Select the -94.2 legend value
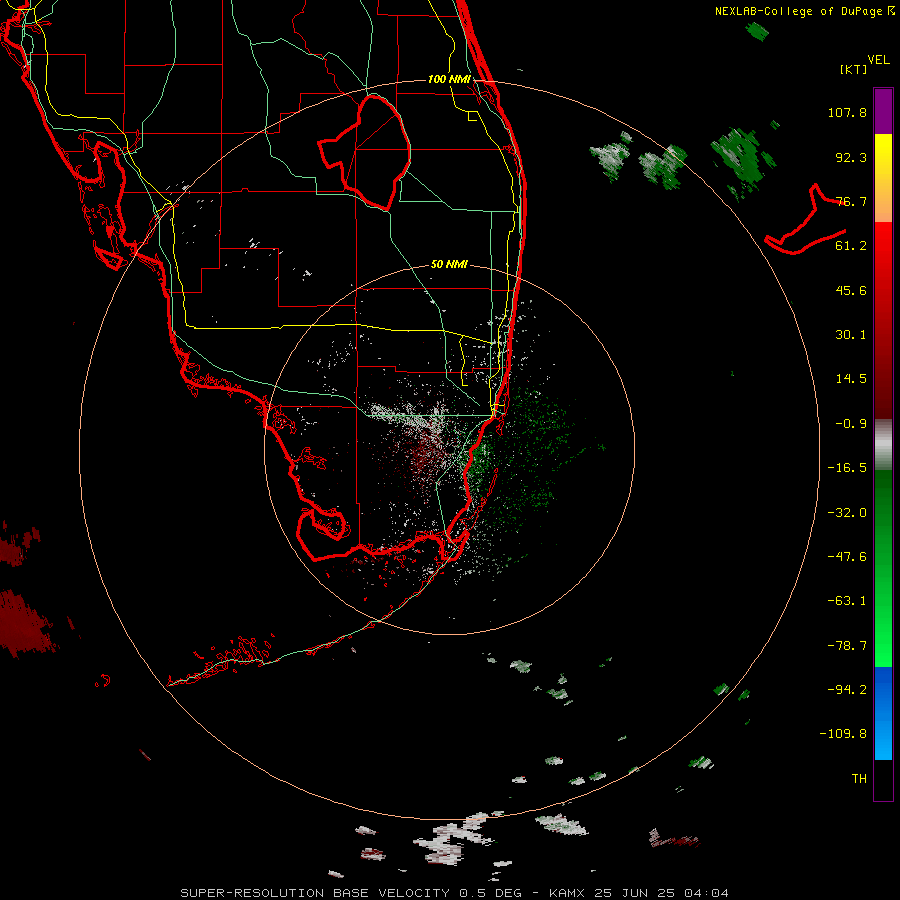 847,690
